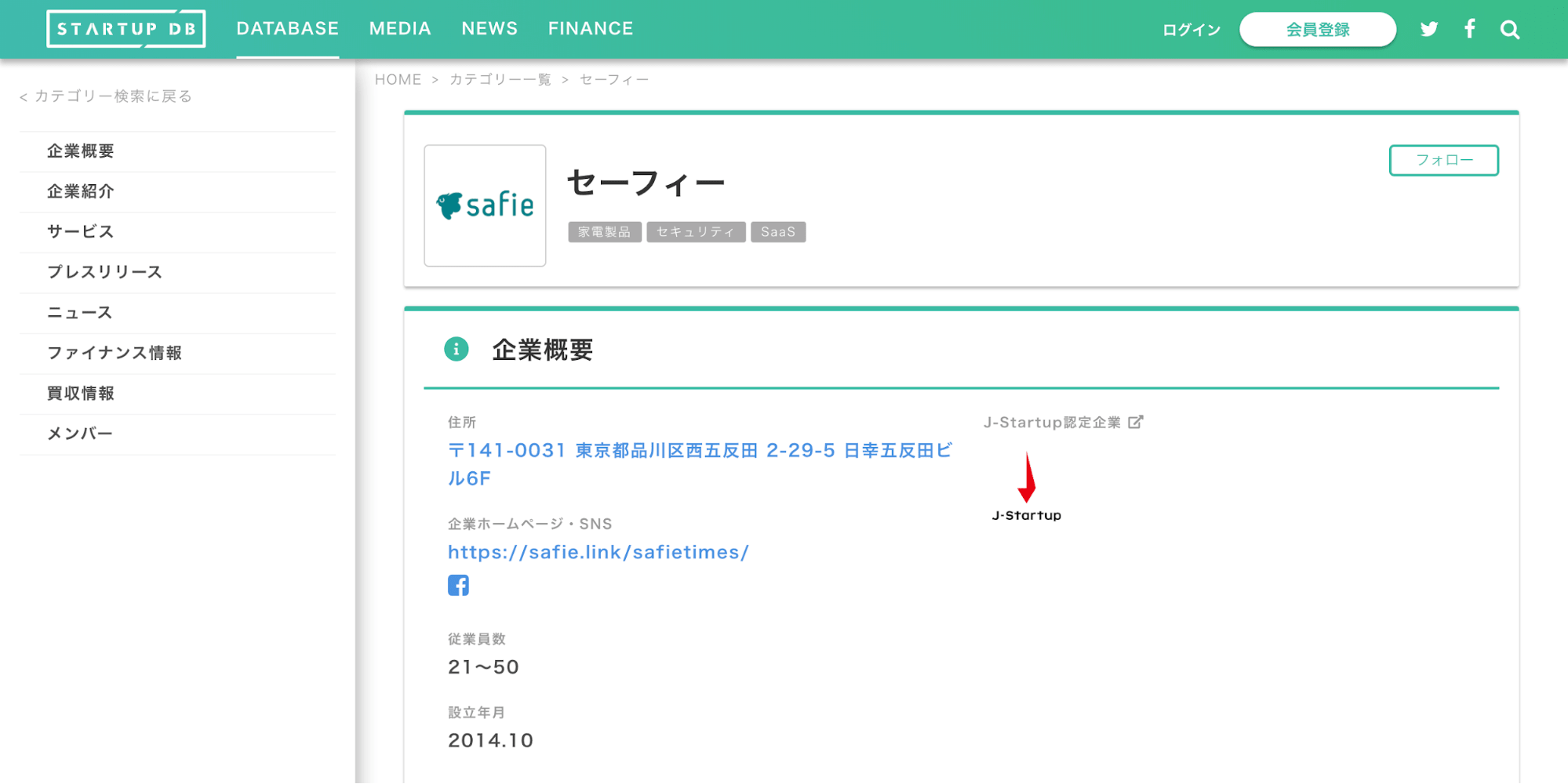Click the カテゴリー一覧 breadcrumb

500,80
